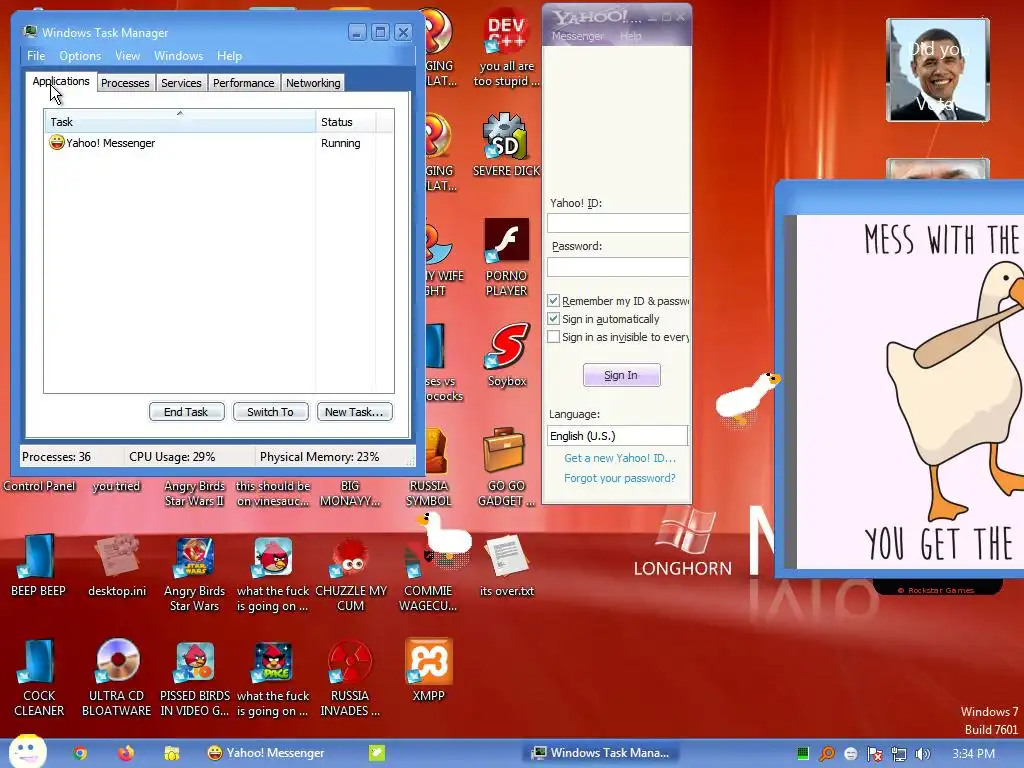The height and width of the screenshot is (768, 1024).
Task: Open the ULTRA CD BLOATWARE icon
Action: [x=116, y=678]
